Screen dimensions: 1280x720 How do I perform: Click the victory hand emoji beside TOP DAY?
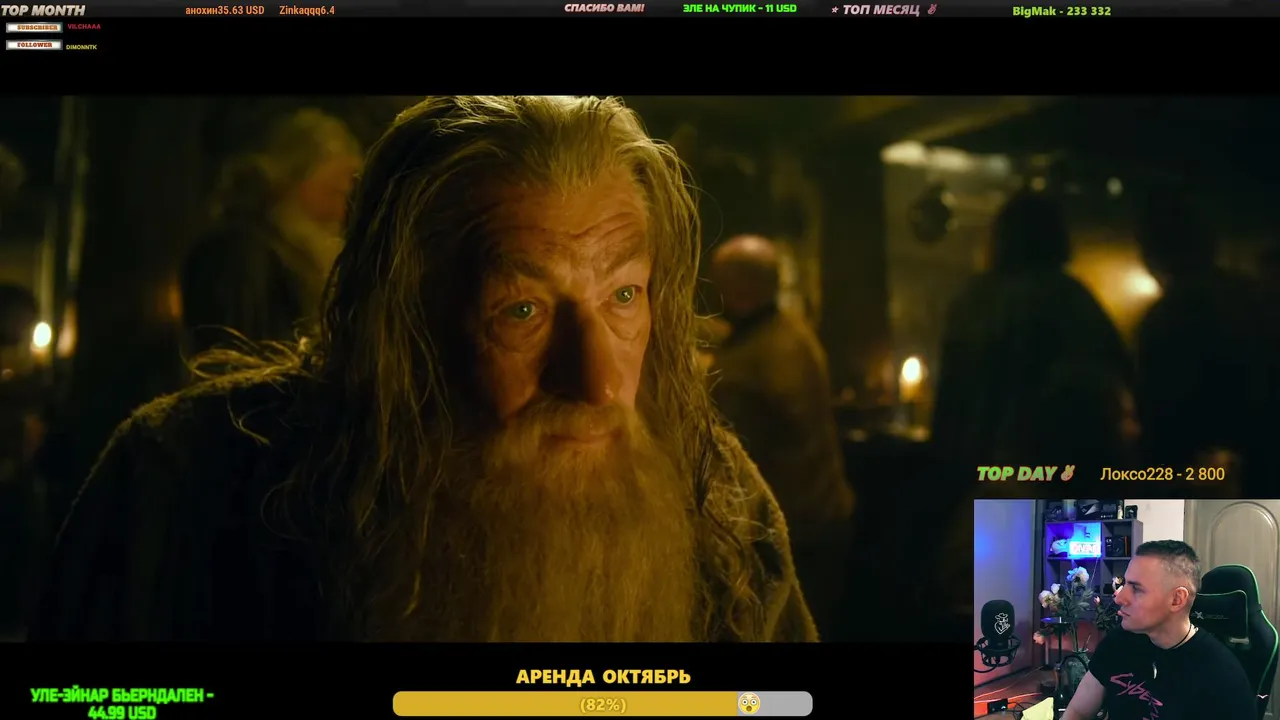(x=1067, y=473)
